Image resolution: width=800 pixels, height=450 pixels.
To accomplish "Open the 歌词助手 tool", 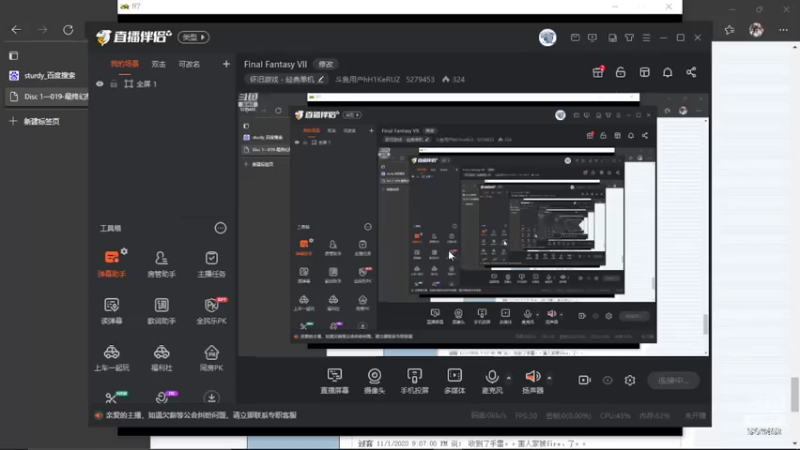I will [x=161, y=310].
